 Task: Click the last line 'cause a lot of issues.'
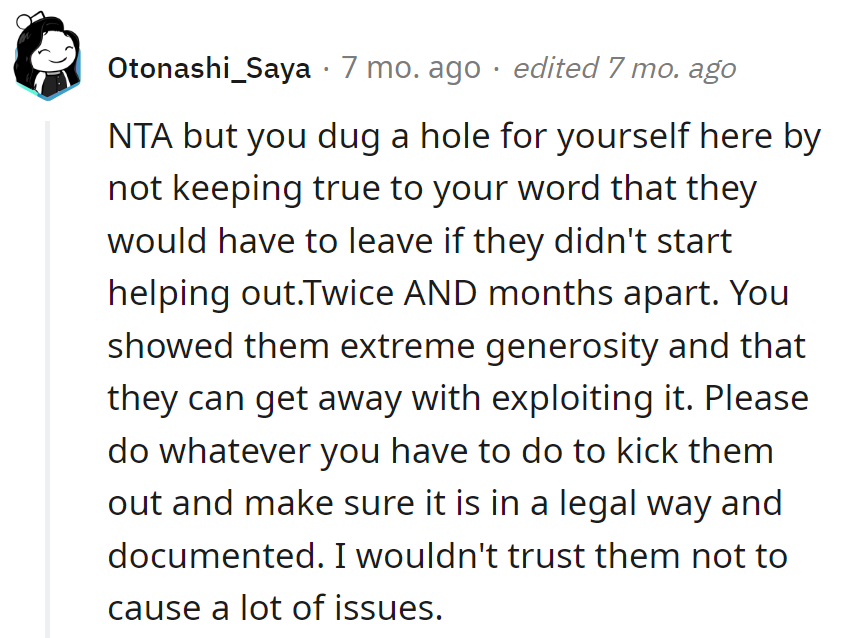click(274, 607)
